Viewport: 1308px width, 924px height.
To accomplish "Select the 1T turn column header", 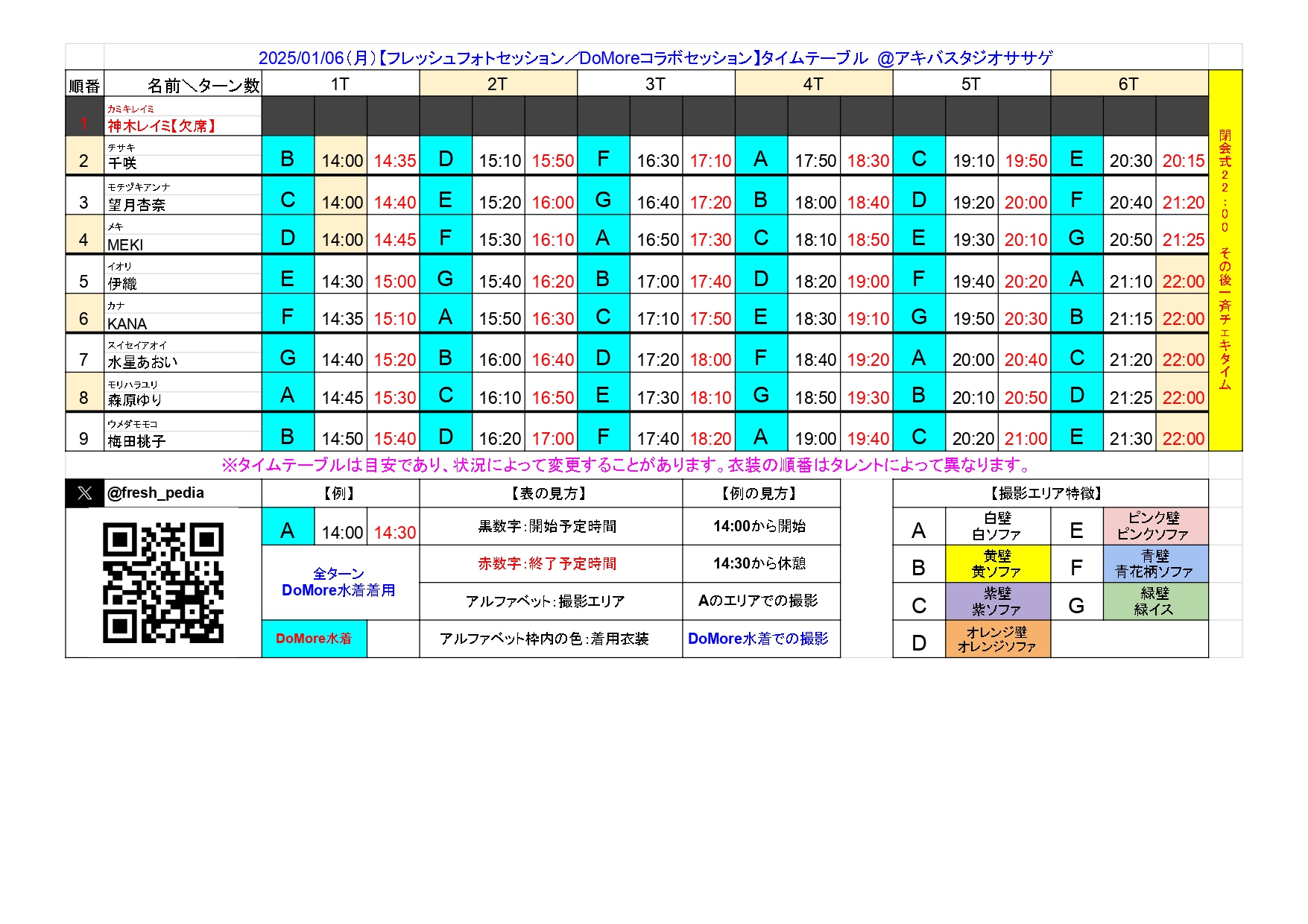I will pyautogui.click(x=340, y=84).
